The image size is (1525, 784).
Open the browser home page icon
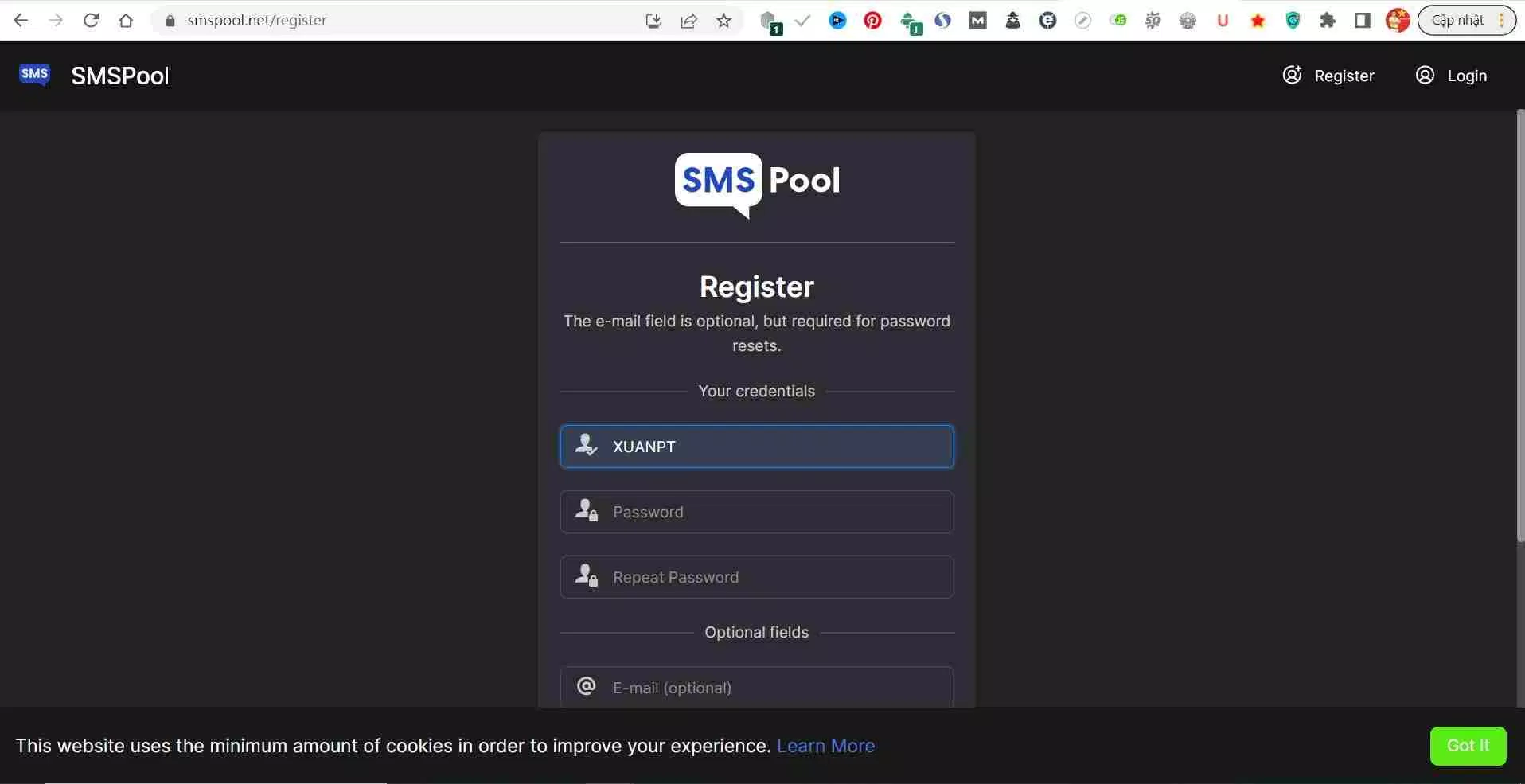click(126, 20)
